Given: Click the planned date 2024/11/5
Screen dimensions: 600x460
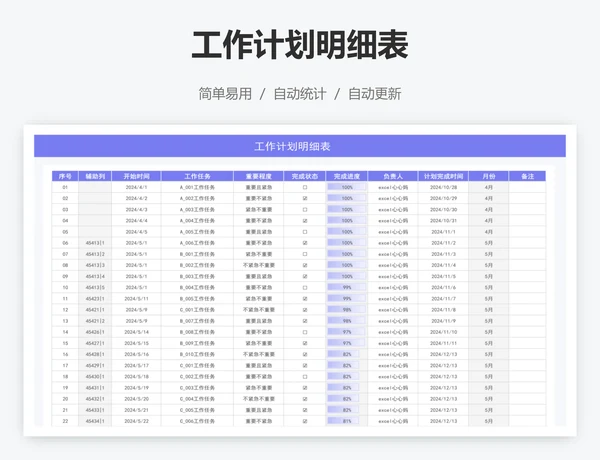Looking at the screenshot, I should point(443,276).
